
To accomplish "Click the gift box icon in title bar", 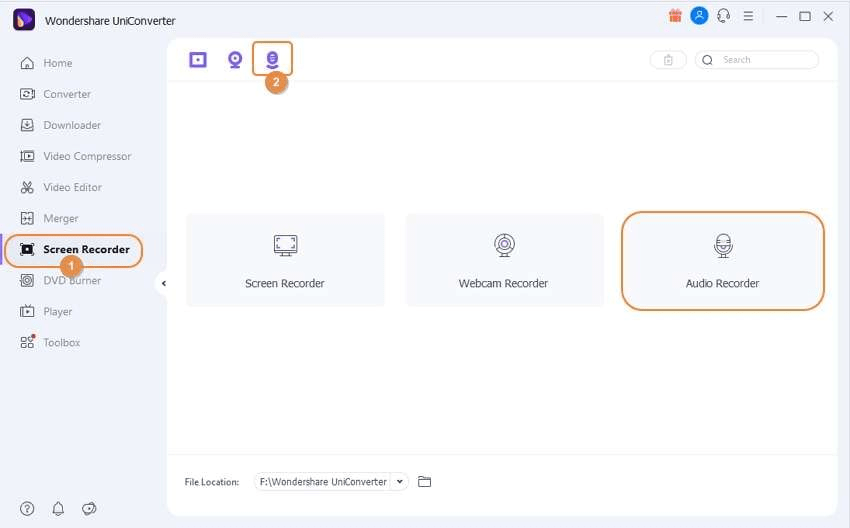I will coord(675,16).
